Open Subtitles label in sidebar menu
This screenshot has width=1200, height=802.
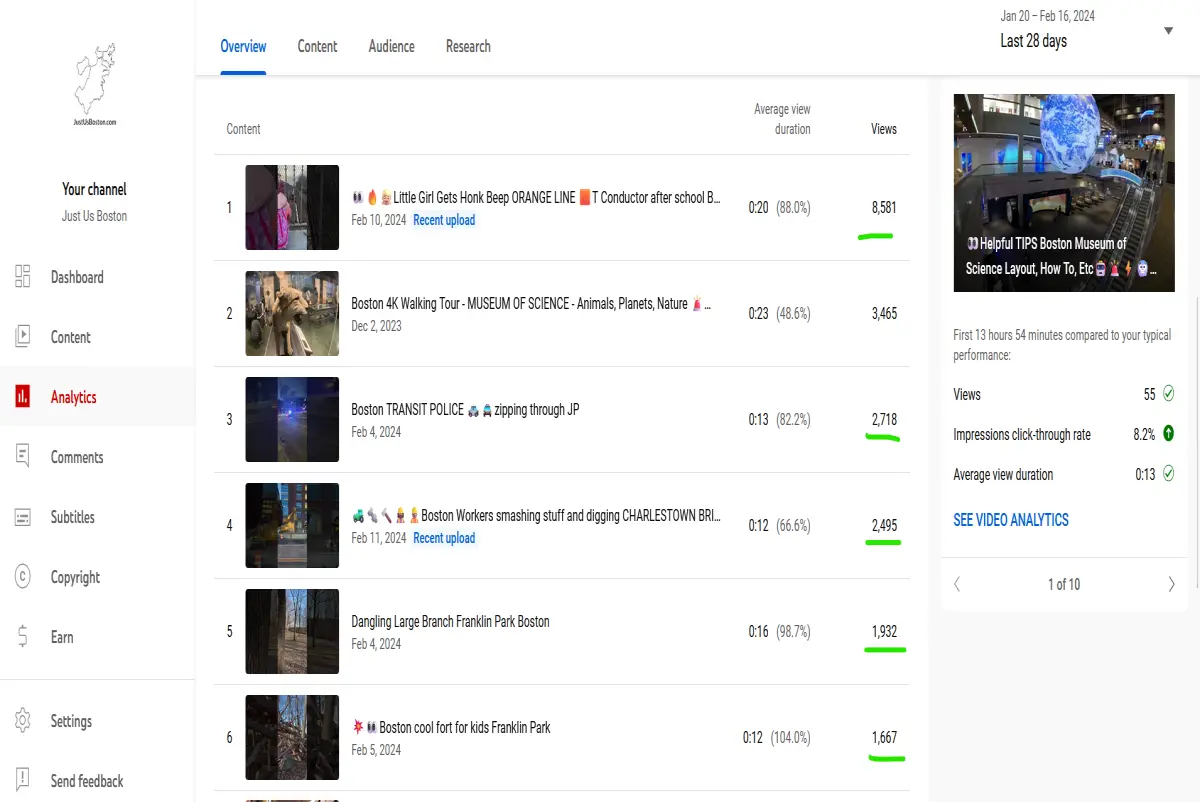click(73, 517)
